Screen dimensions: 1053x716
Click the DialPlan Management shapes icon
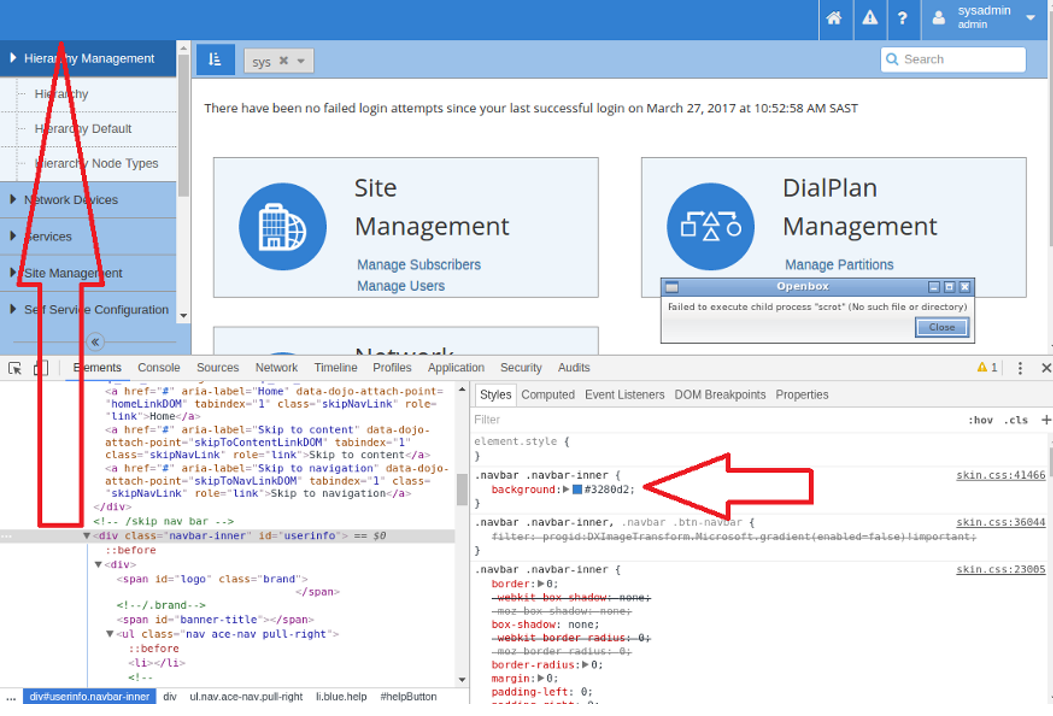click(x=710, y=227)
